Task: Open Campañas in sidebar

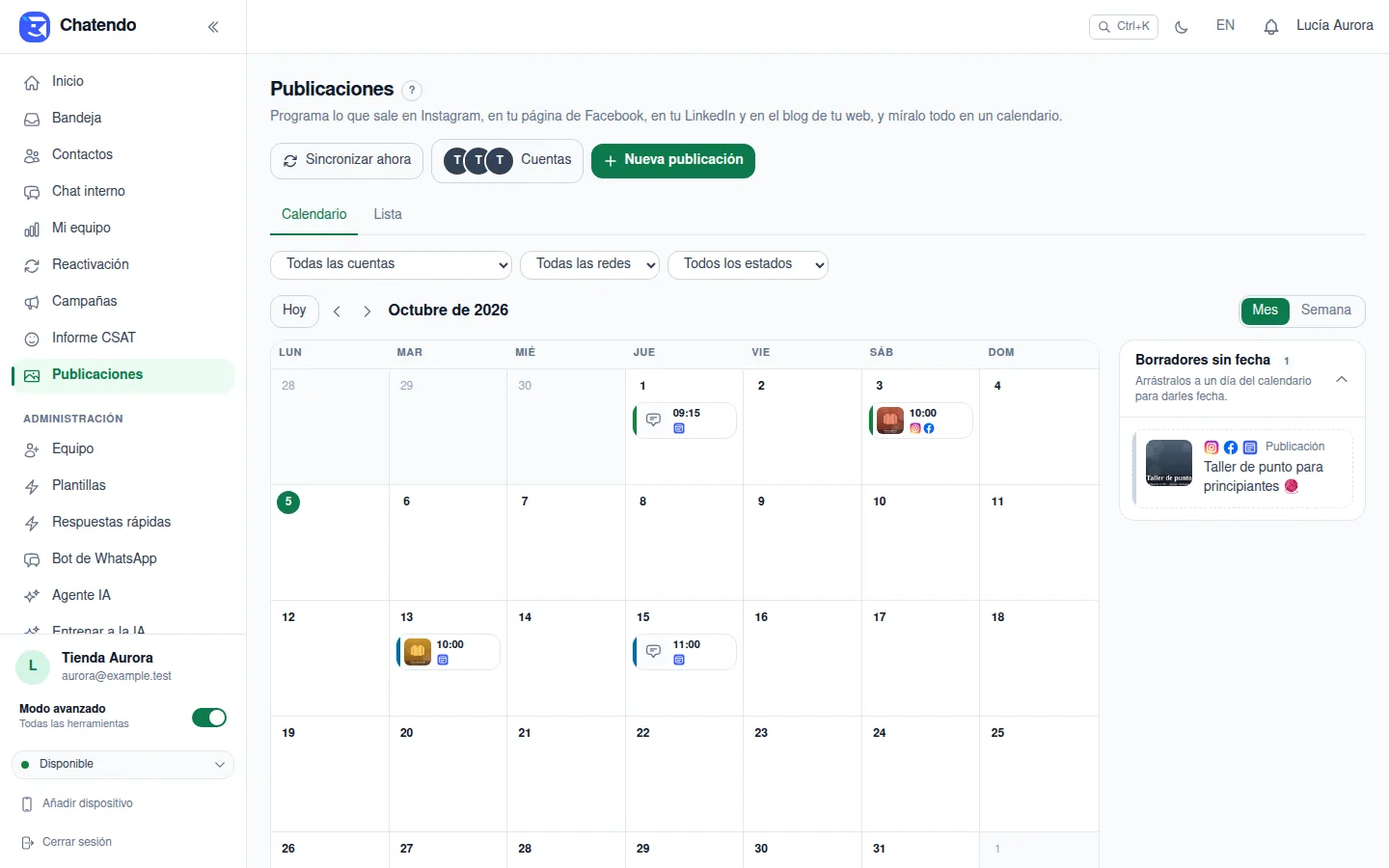Action: click(123, 302)
